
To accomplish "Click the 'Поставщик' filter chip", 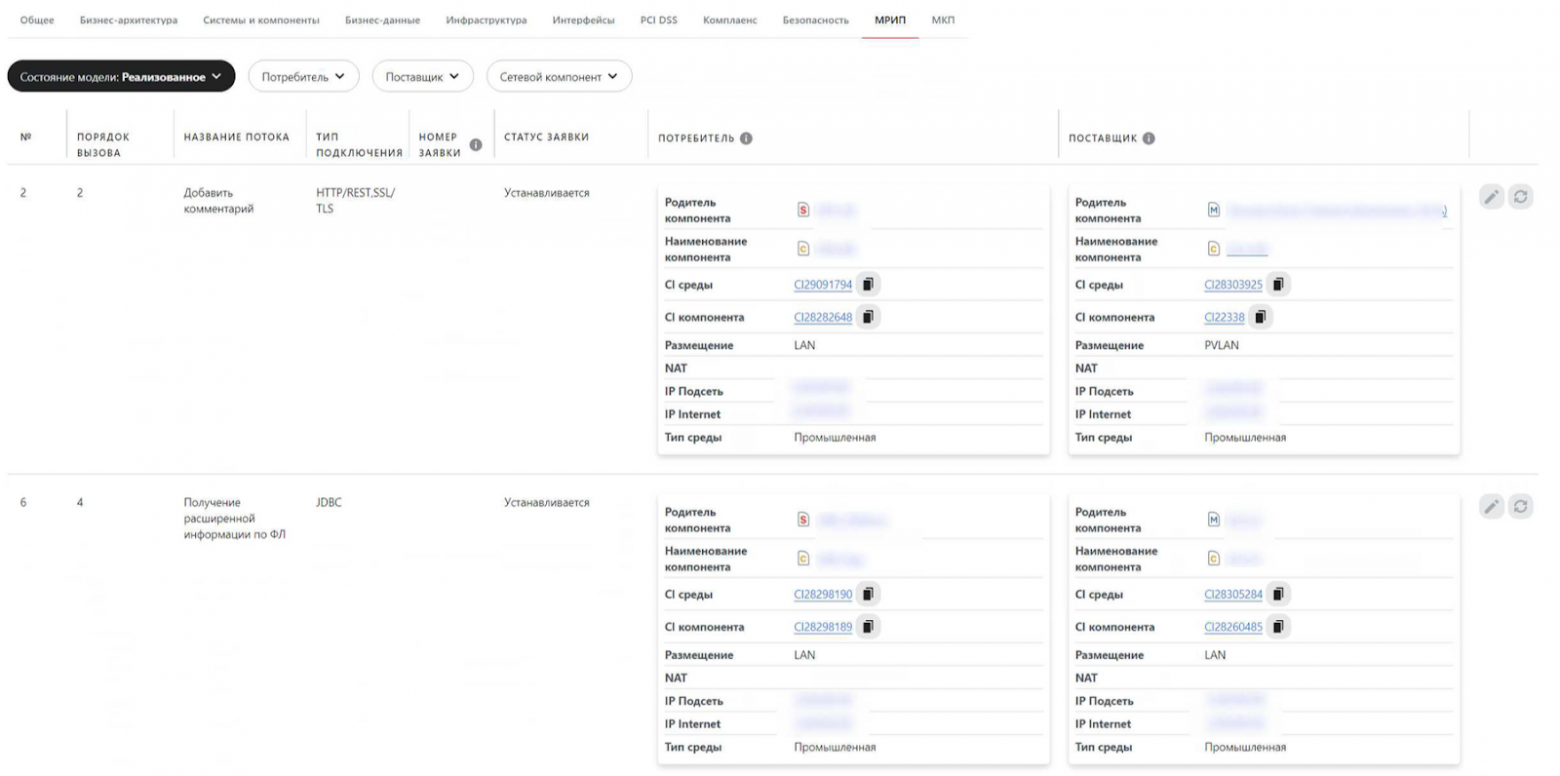I will click(422, 75).
